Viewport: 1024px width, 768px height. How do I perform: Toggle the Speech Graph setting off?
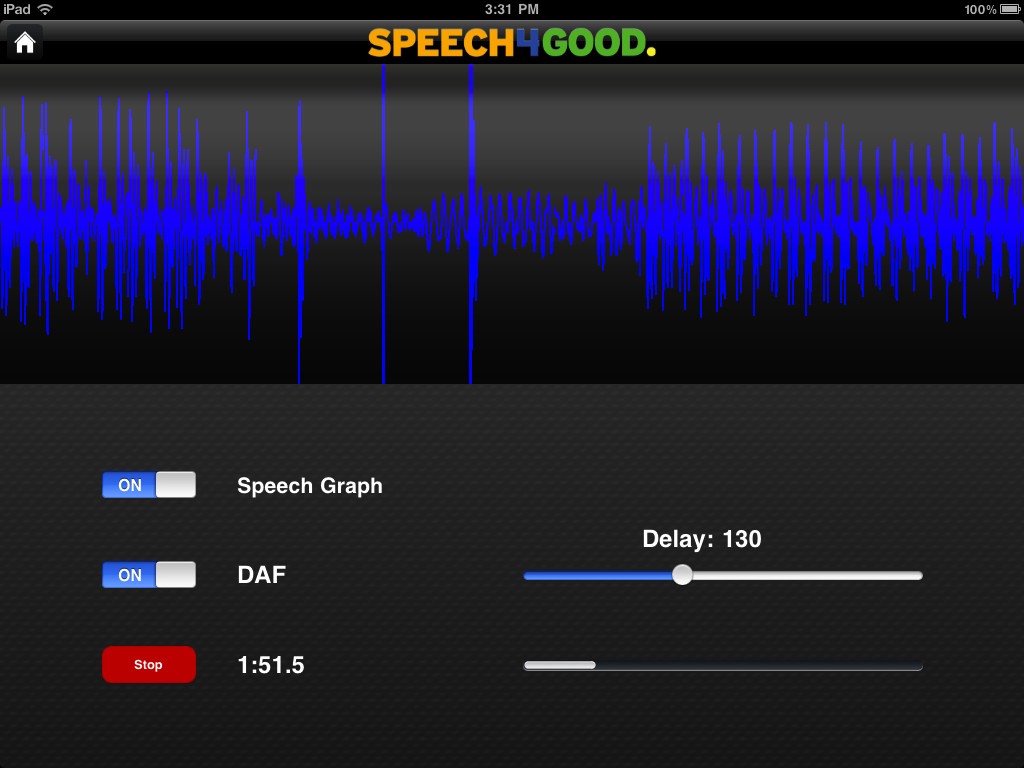click(148, 485)
